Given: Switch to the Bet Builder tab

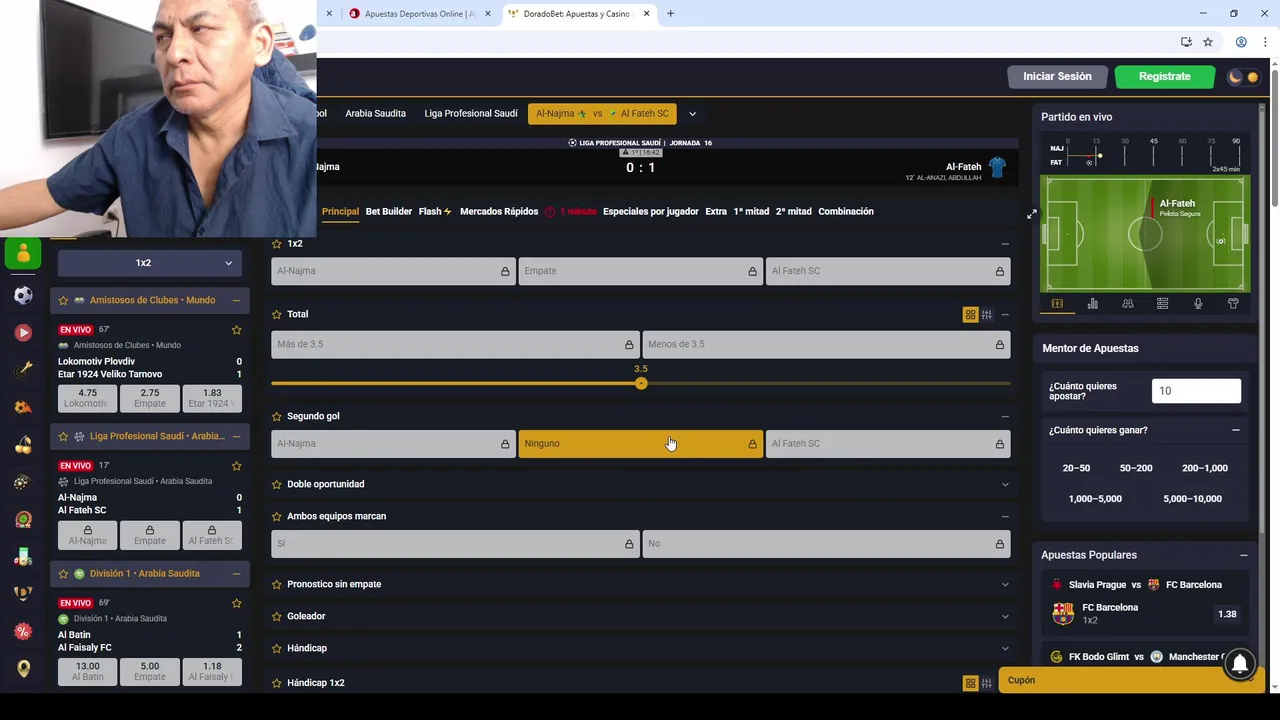Looking at the screenshot, I should (x=389, y=212).
